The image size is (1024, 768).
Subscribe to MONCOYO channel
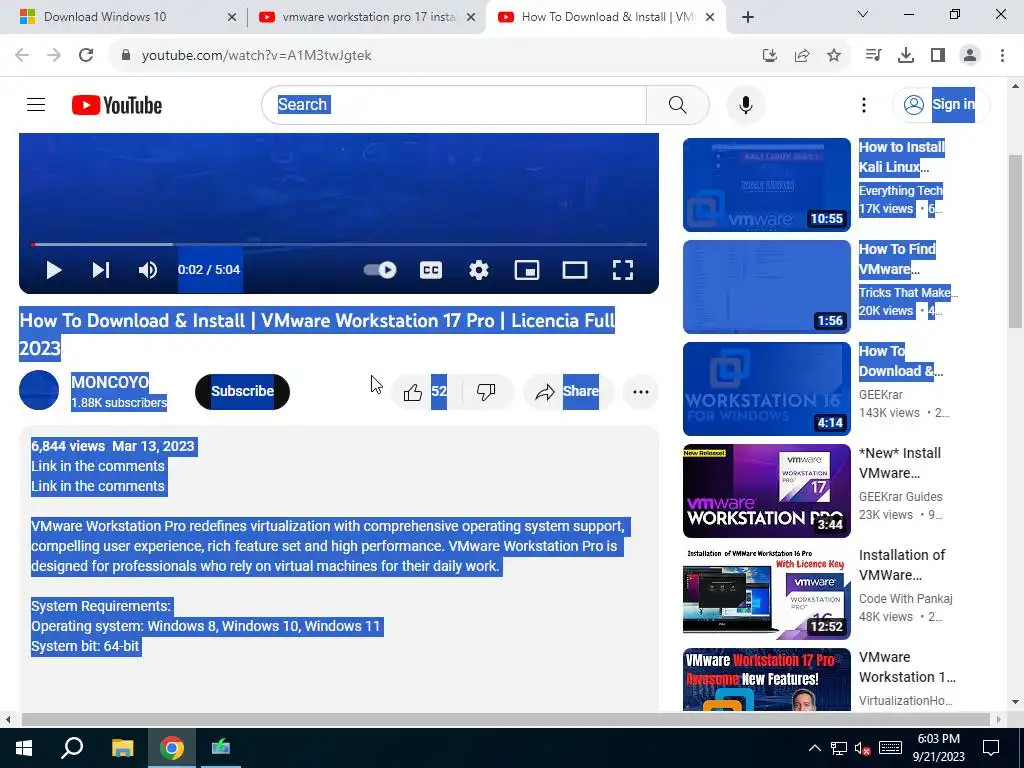[242, 392]
